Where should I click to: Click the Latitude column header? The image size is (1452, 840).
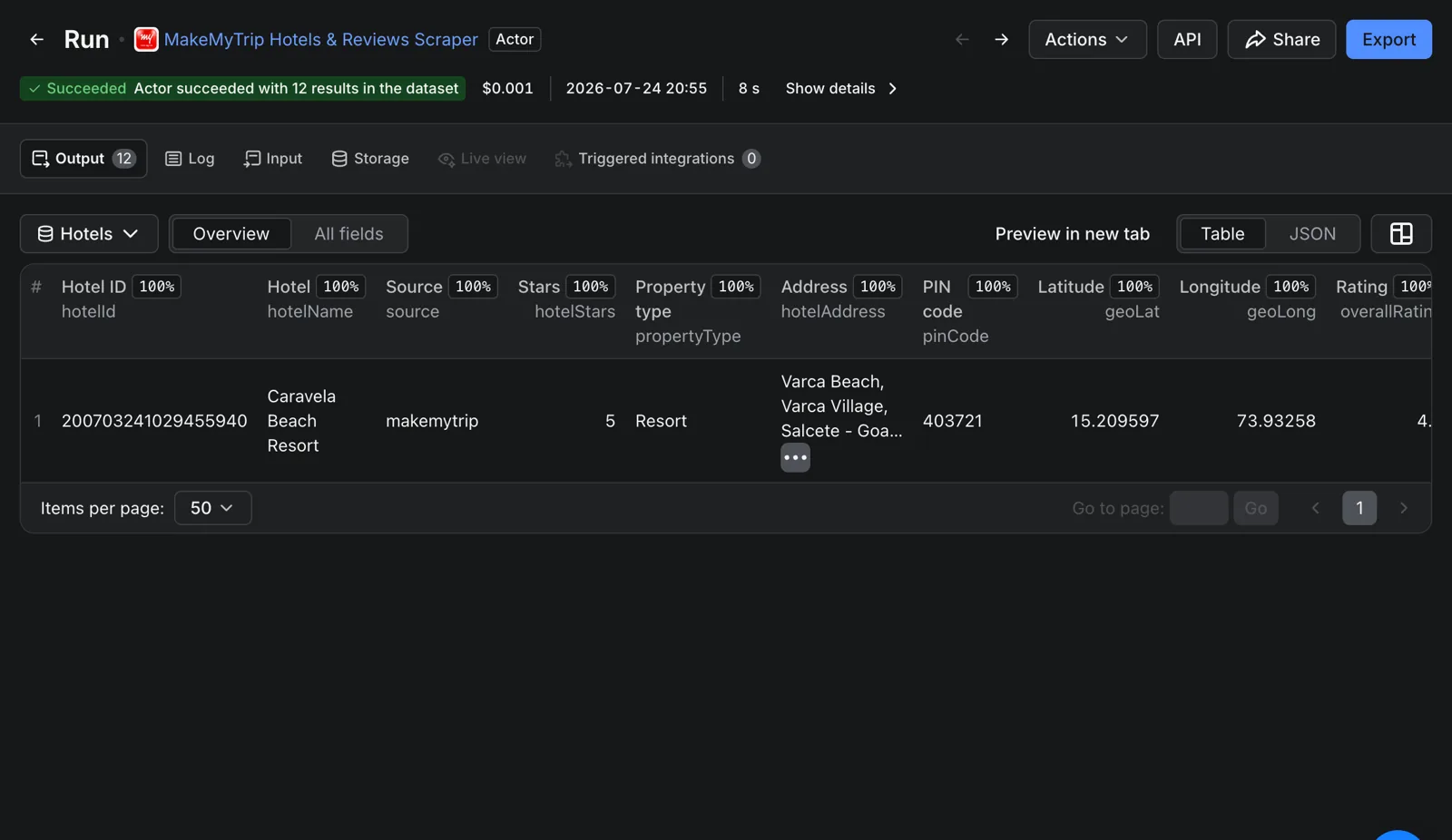tap(1071, 287)
